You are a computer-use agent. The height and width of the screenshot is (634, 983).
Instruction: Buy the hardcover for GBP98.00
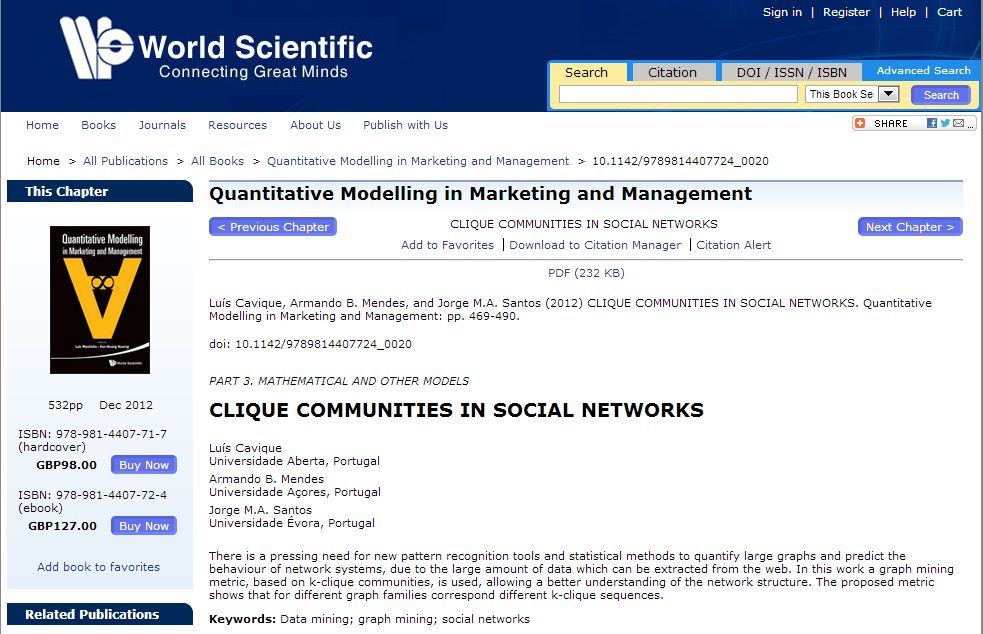click(x=144, y=465)
